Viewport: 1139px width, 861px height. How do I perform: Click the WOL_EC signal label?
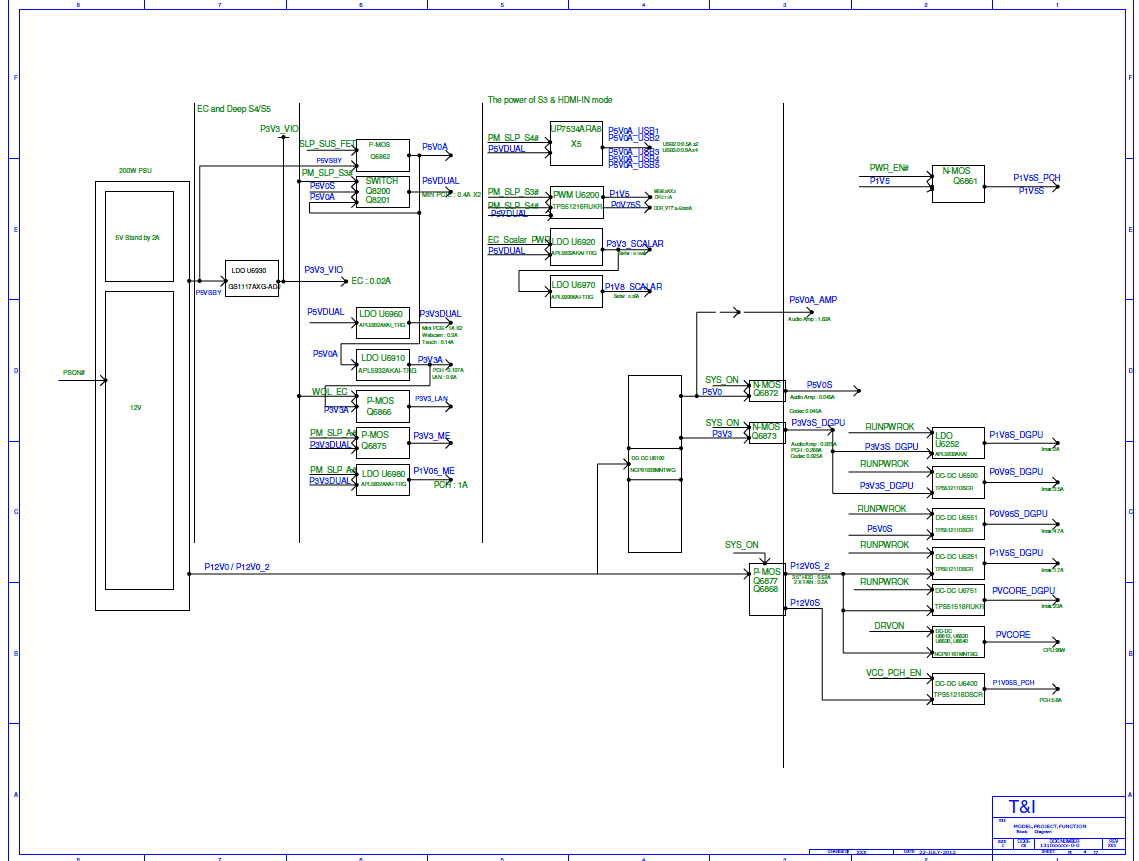330,392
